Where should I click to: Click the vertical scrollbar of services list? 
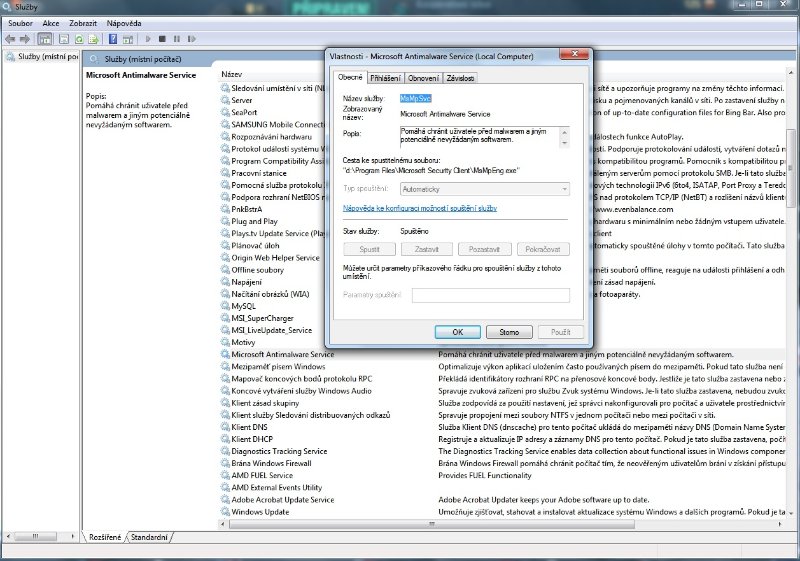tap(791, 168)
